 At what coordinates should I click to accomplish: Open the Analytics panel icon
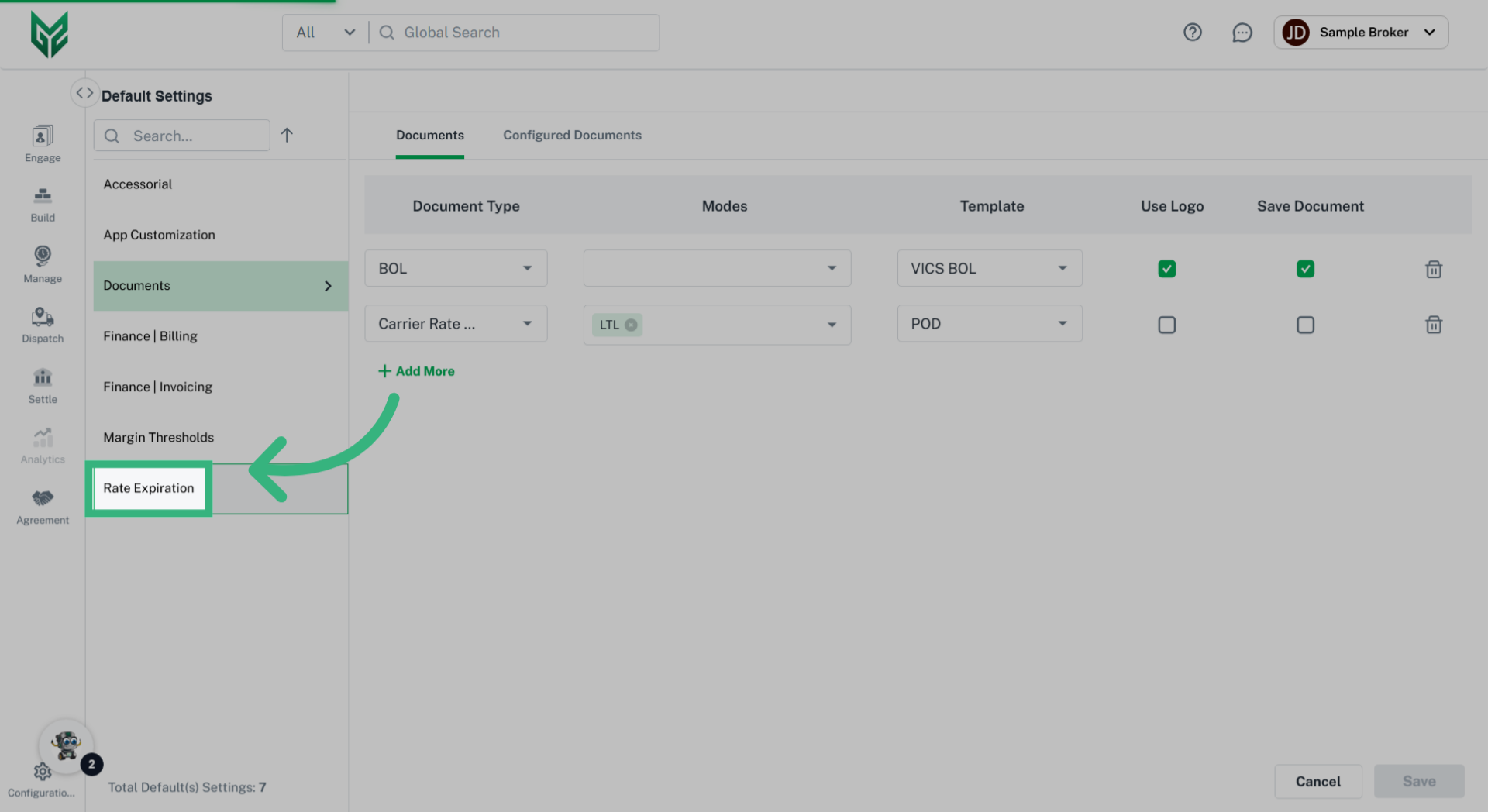coord(43,440)
